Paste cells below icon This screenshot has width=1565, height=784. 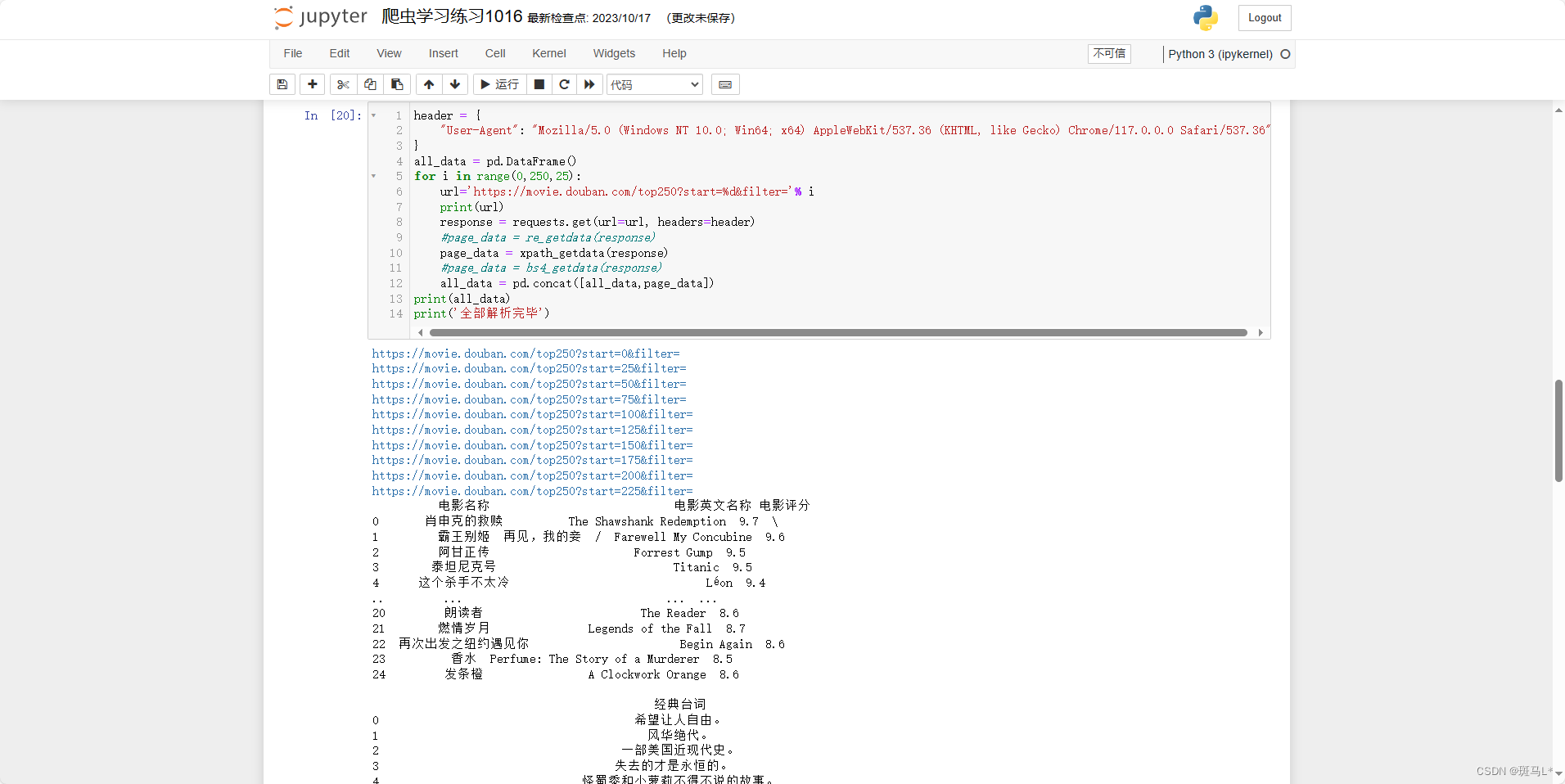[397, 84]
